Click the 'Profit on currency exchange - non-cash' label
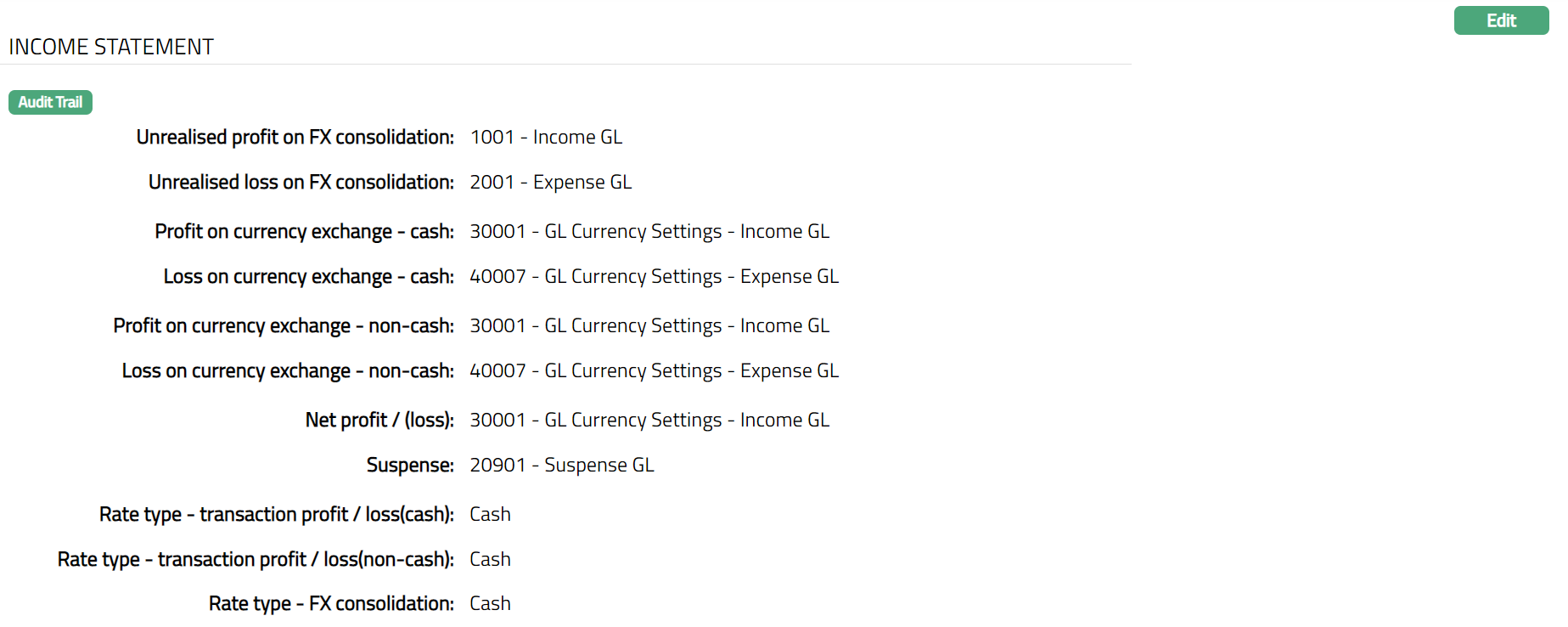This screenshot has height=627, width=1568. pos(283,326)
